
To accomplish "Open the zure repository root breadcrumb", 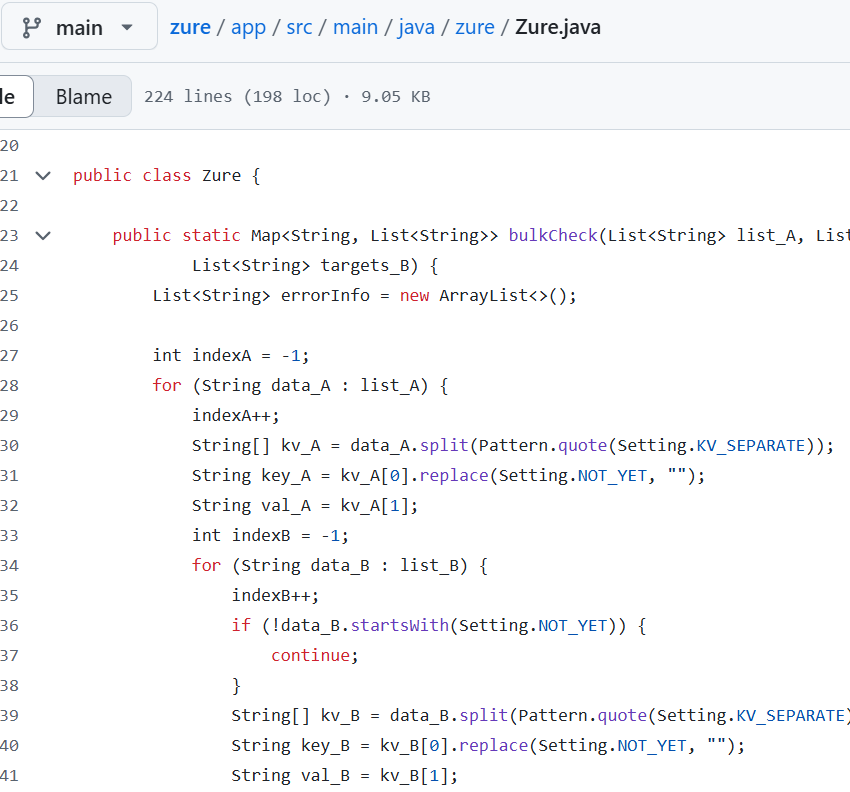I will (190, 27).
